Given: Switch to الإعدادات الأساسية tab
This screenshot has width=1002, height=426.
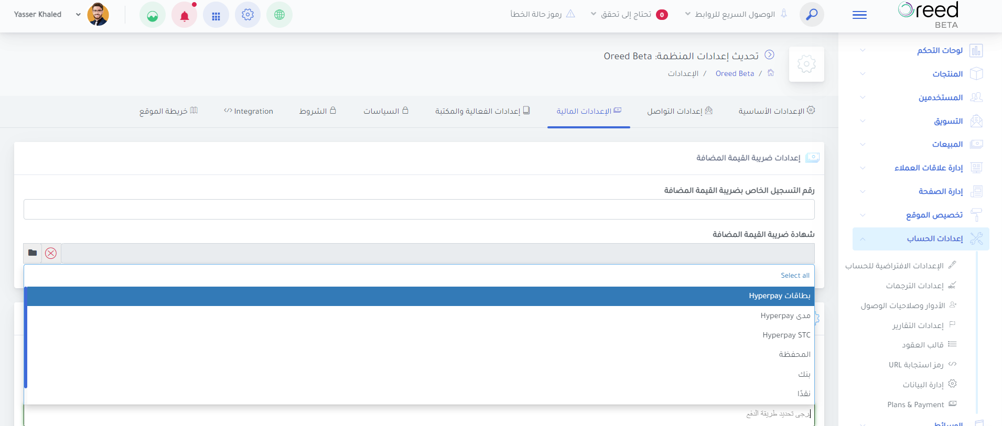Looking at the screenshot, I should click(x=776, y=111).
